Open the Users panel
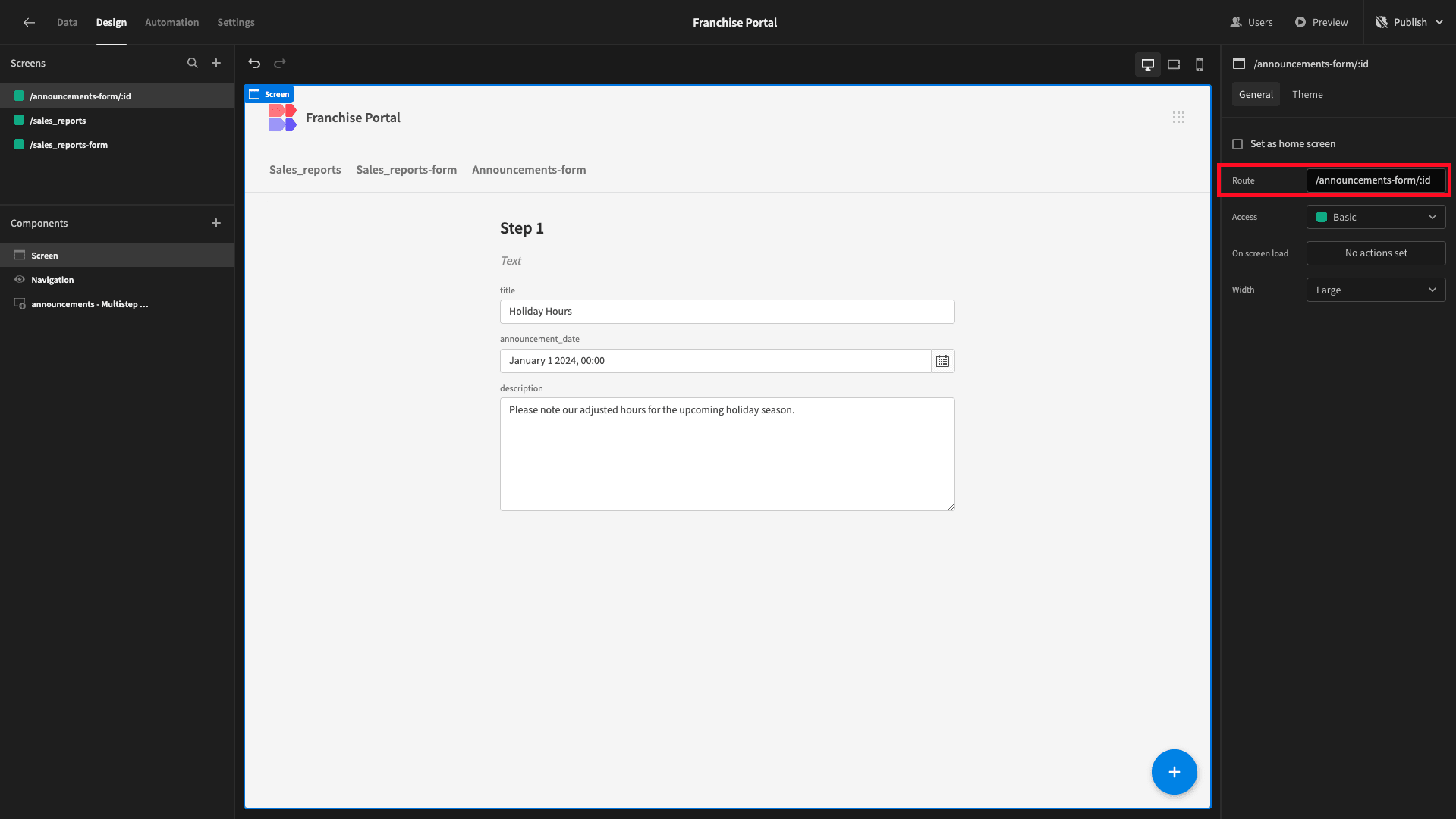Screen dimensions: 1456x819 tap(1251, 23)
